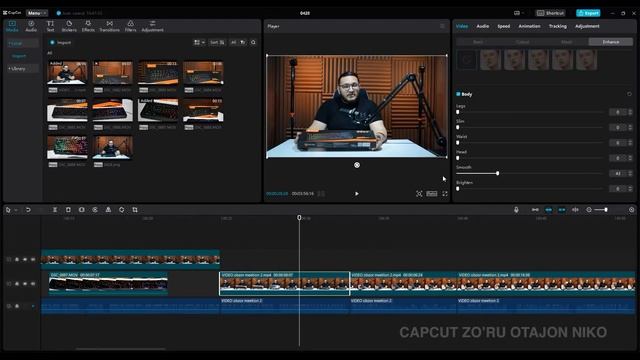Screen dimensions: 640x360
Task: Click the Import button in media panel
Action: [x=60, y=42]
